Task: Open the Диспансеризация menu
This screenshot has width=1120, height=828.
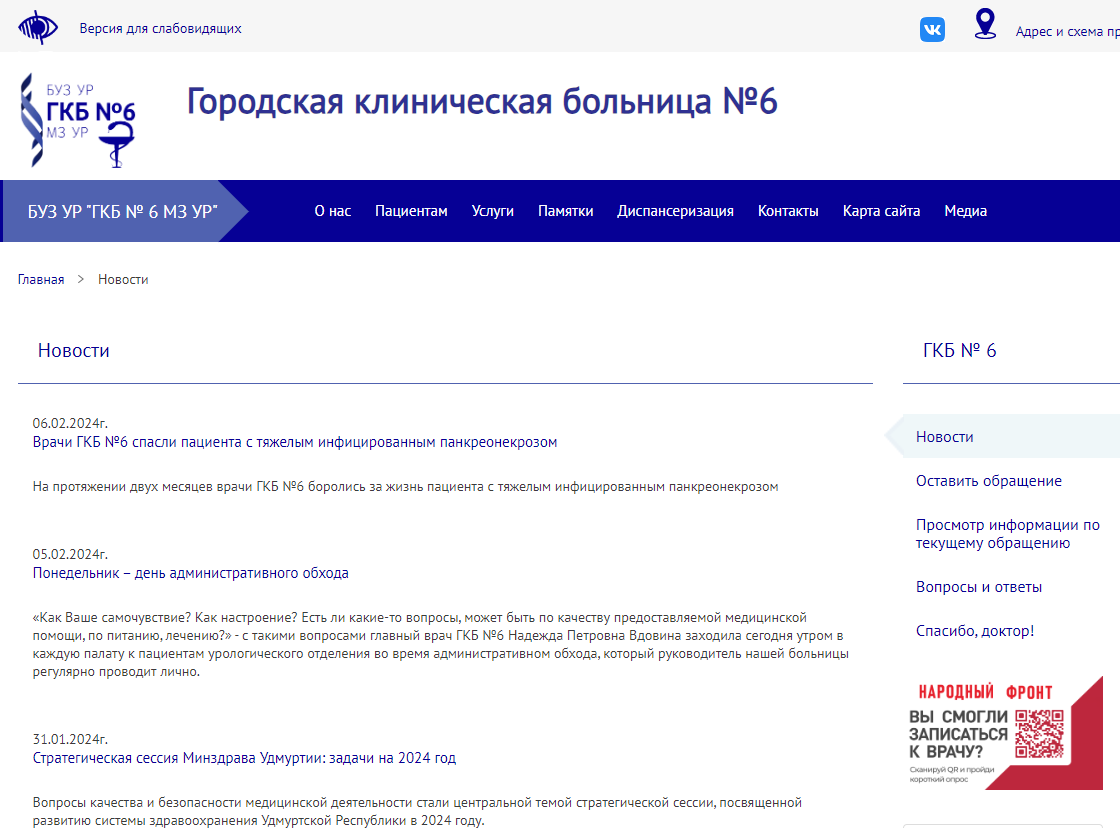Action: (676, 211)
